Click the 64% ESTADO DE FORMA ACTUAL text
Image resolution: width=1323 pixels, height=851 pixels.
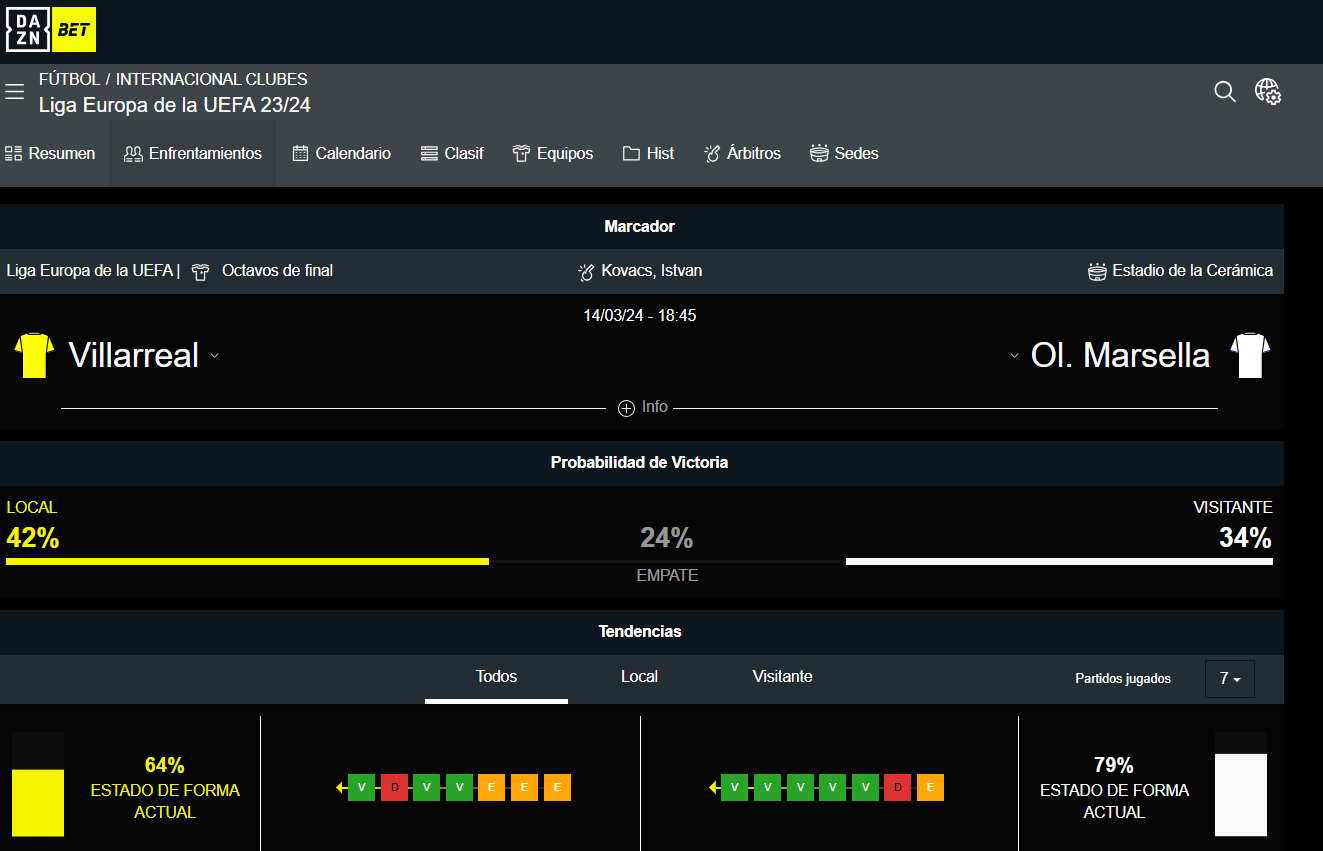[x=165, y=789]
